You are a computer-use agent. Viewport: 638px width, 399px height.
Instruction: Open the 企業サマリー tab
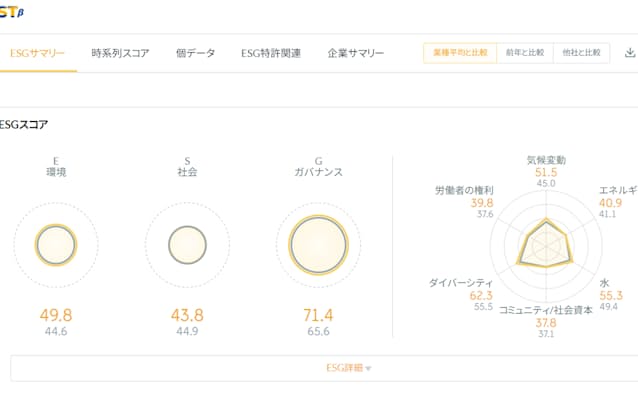click(x=356, y=53)
